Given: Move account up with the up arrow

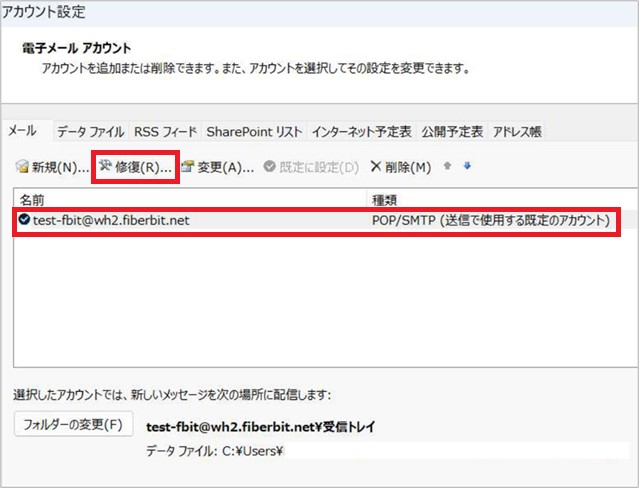Looking at the screenshot, I should [447, 166].
